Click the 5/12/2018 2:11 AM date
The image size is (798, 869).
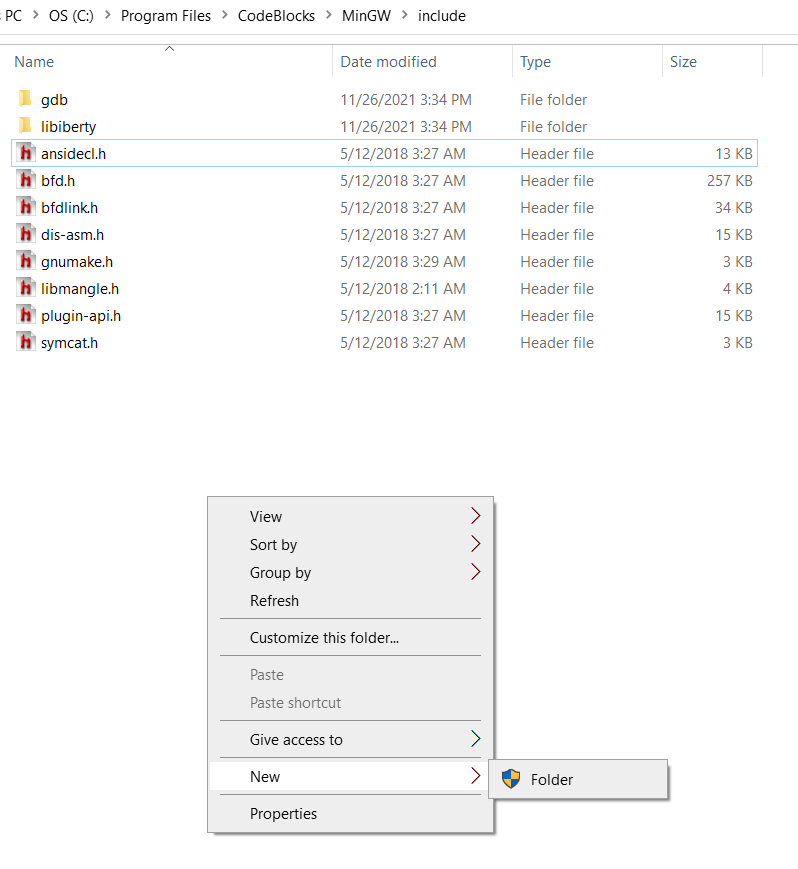point(402,289)
